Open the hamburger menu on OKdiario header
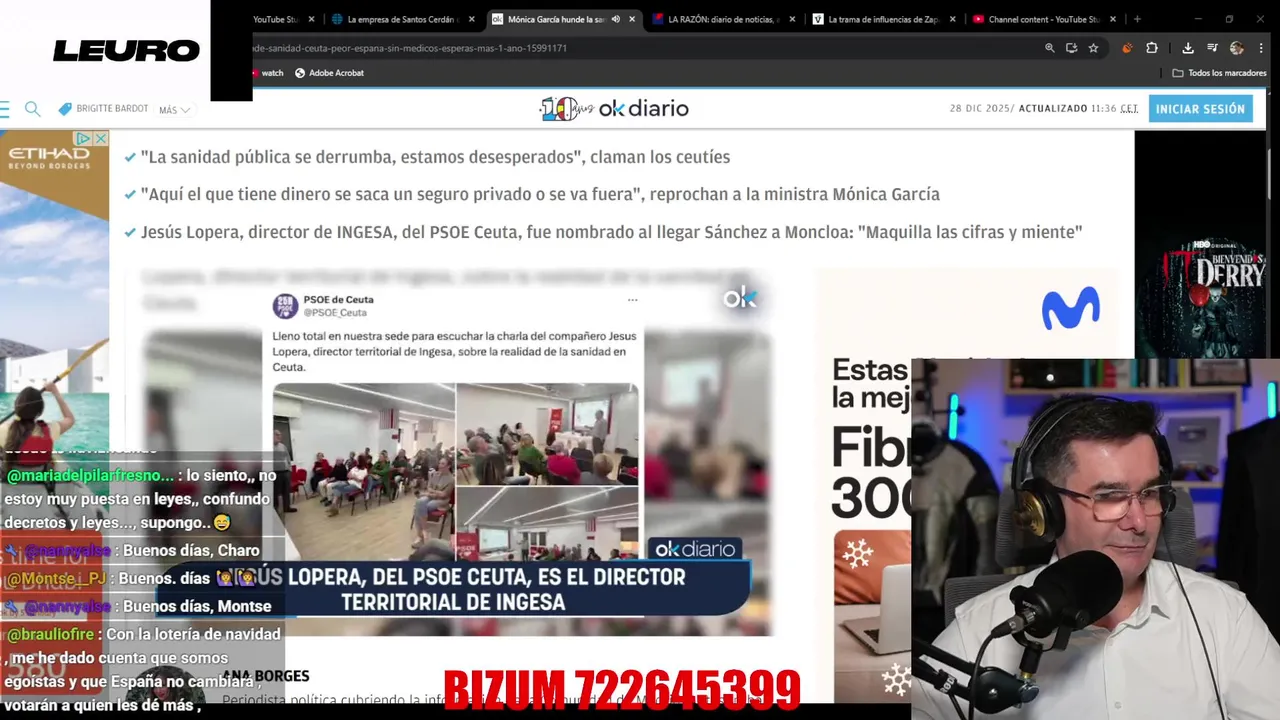This screenshot has height=720, width=1280. coord(4,109)
